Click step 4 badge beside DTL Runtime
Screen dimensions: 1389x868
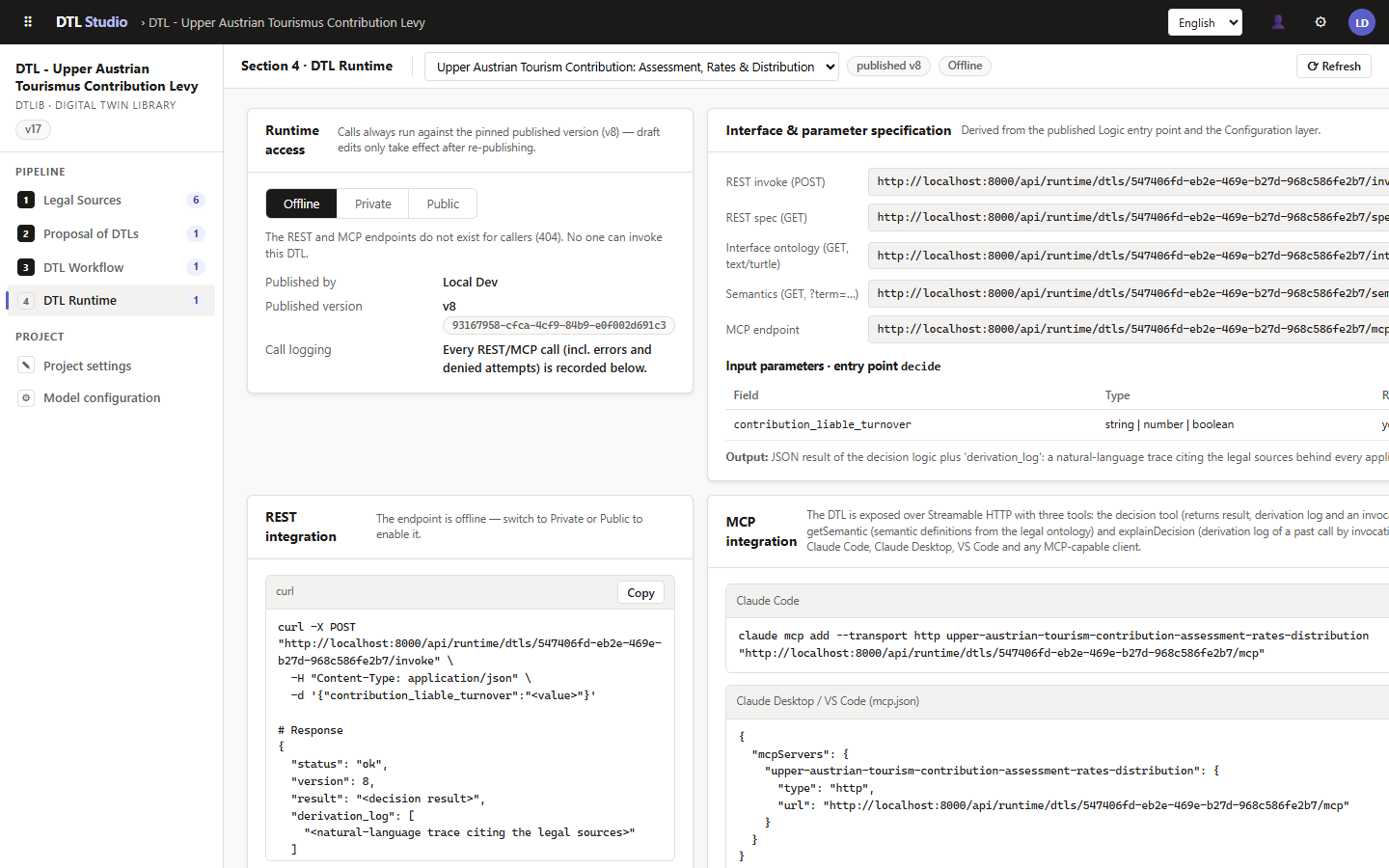(x=26, y=301)
